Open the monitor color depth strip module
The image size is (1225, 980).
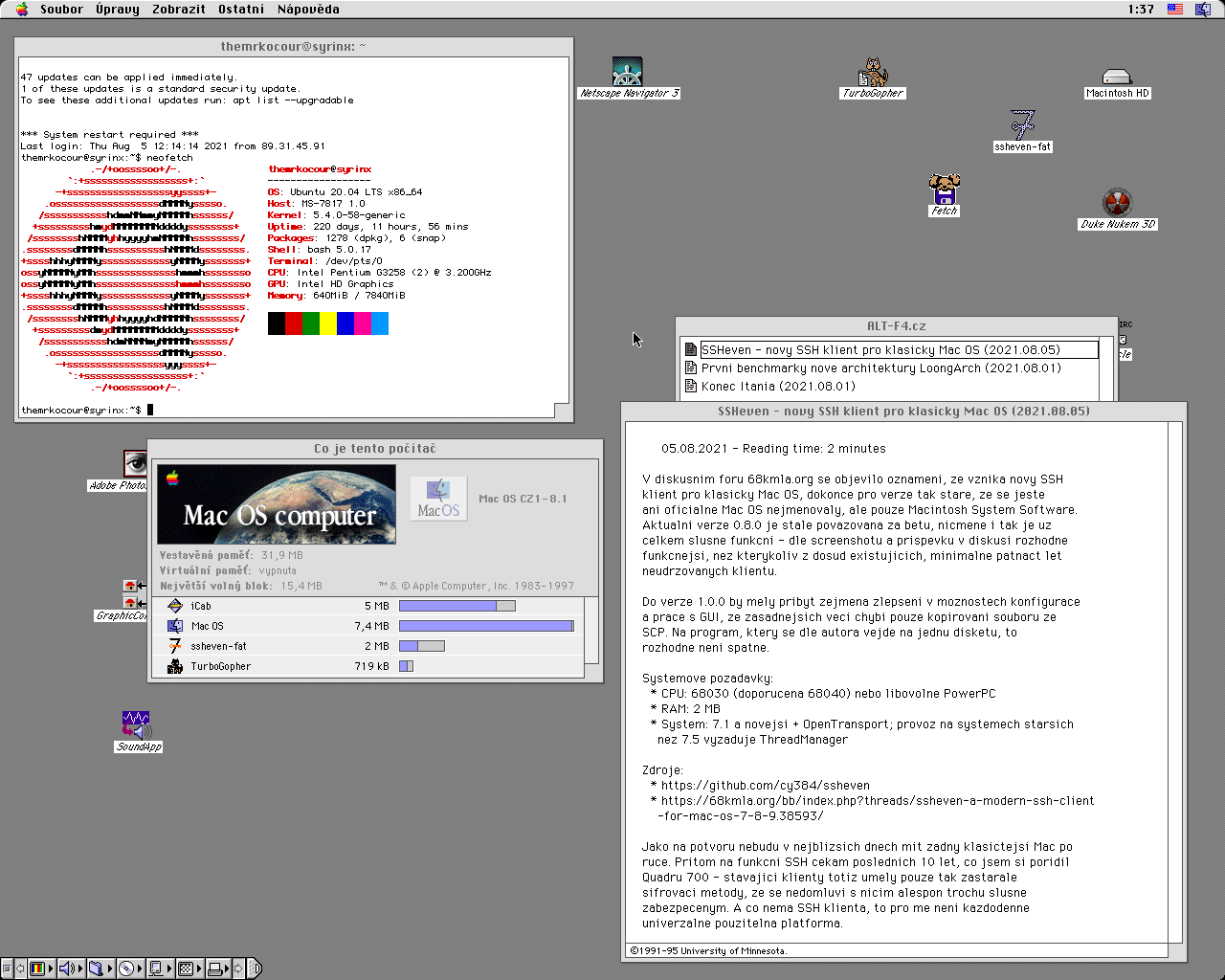pyautogui.click(x=38, y=969)
